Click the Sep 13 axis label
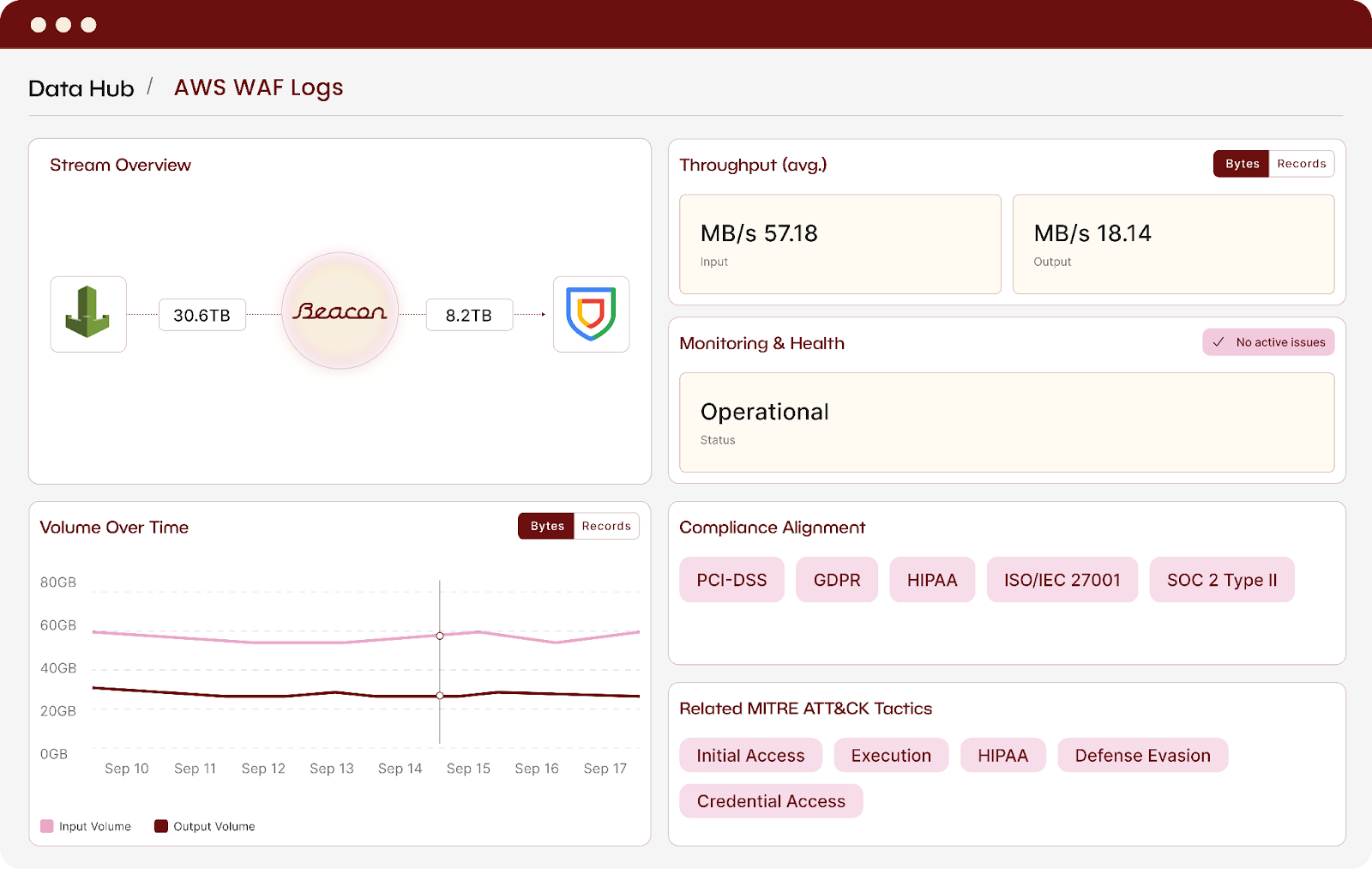 [x=332, y=769]
